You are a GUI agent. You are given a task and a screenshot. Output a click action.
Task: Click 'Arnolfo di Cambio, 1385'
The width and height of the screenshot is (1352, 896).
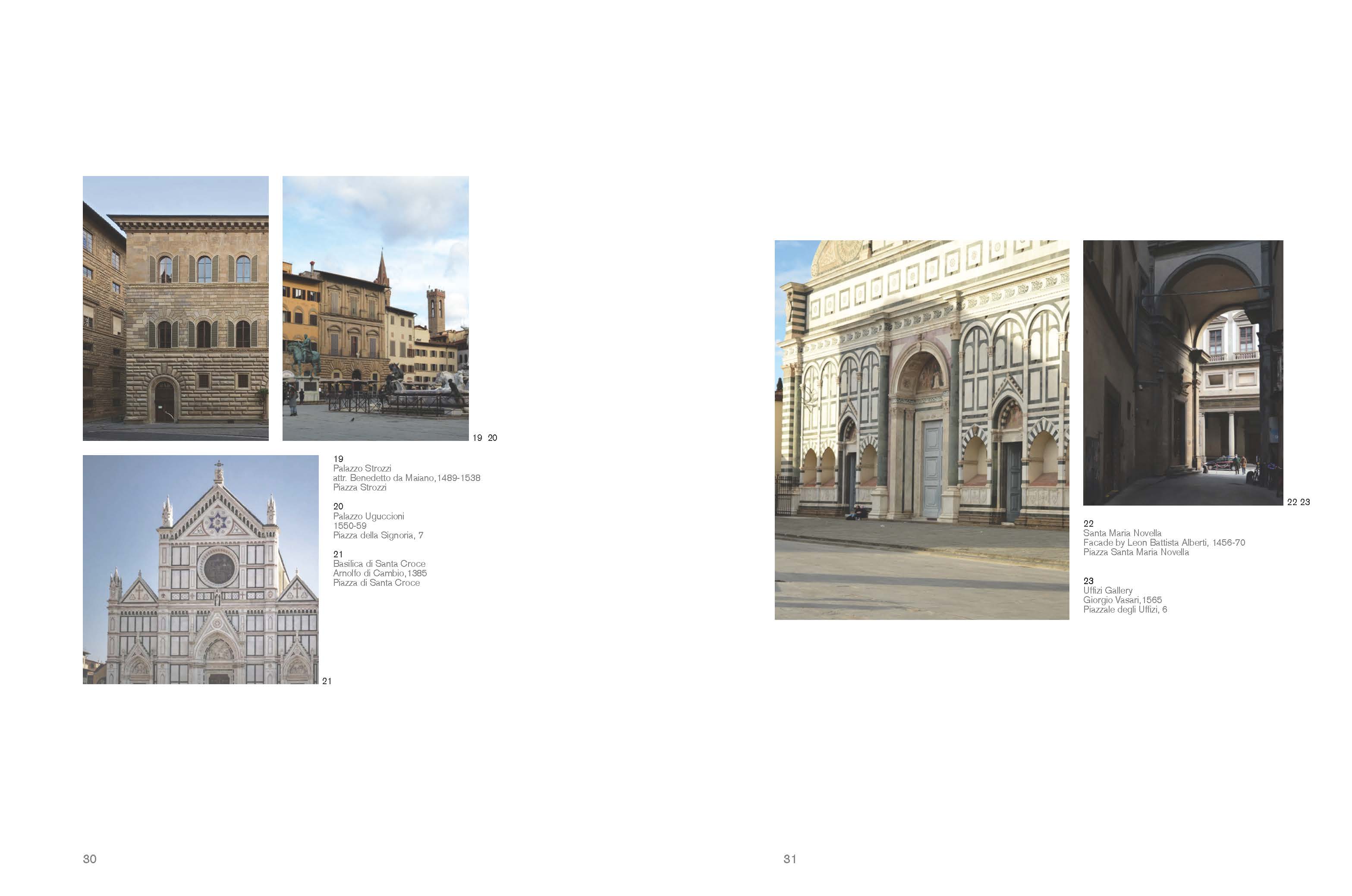click(380, 573)
